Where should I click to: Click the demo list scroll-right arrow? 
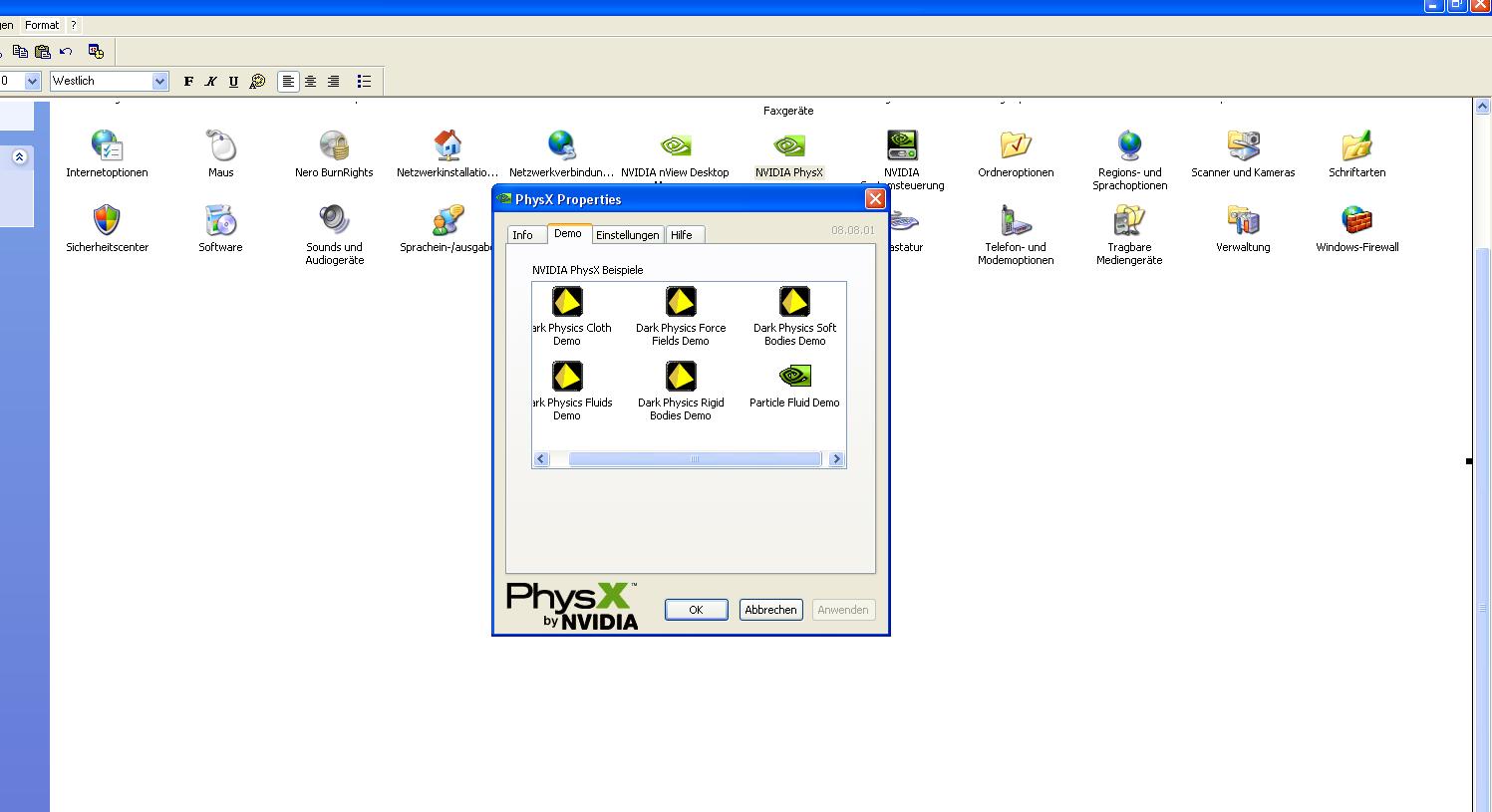point(836,459)
